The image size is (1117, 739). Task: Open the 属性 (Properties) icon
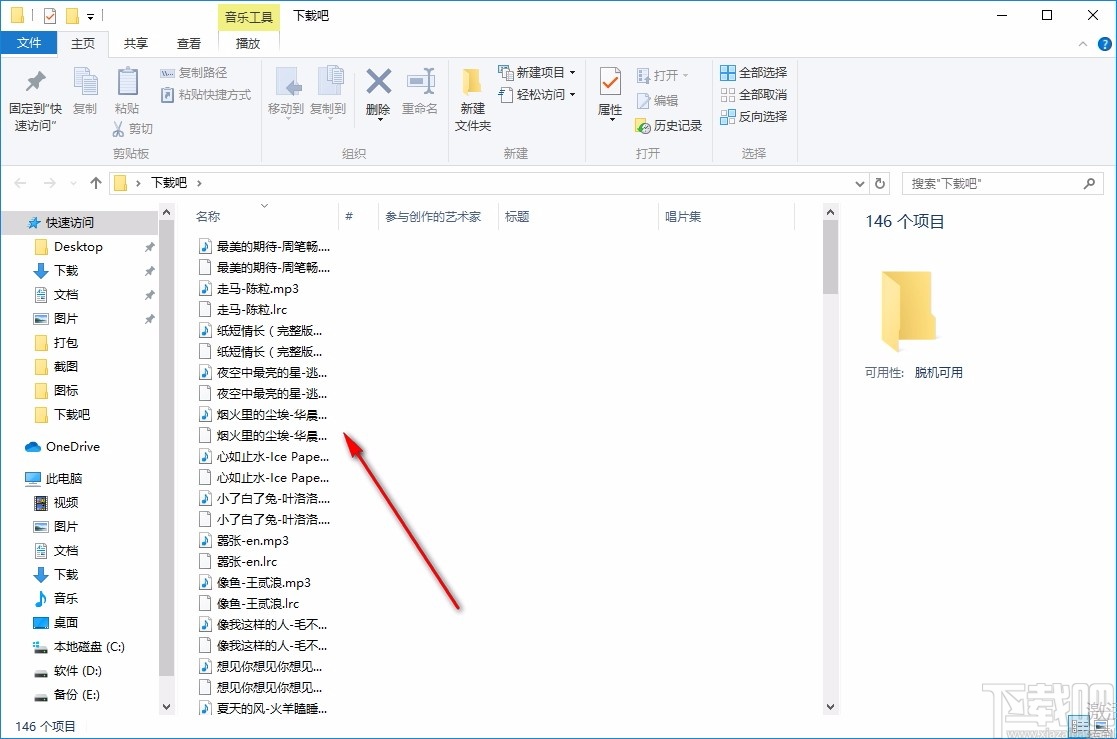[x=609, y=95]
